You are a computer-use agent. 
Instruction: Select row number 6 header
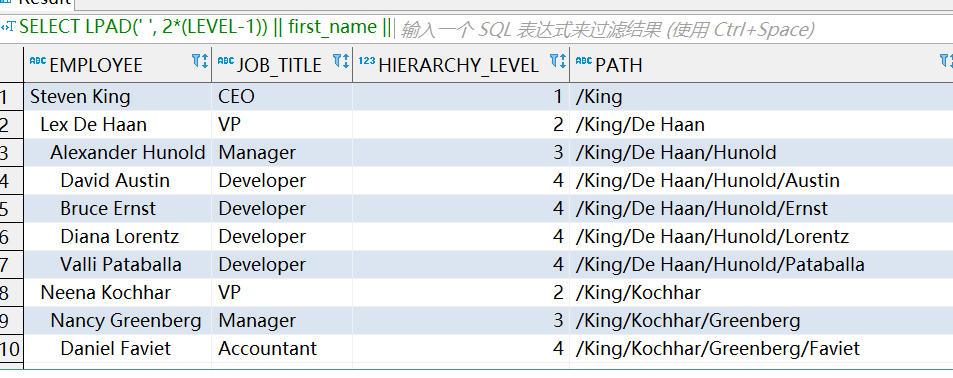point(12,236)
